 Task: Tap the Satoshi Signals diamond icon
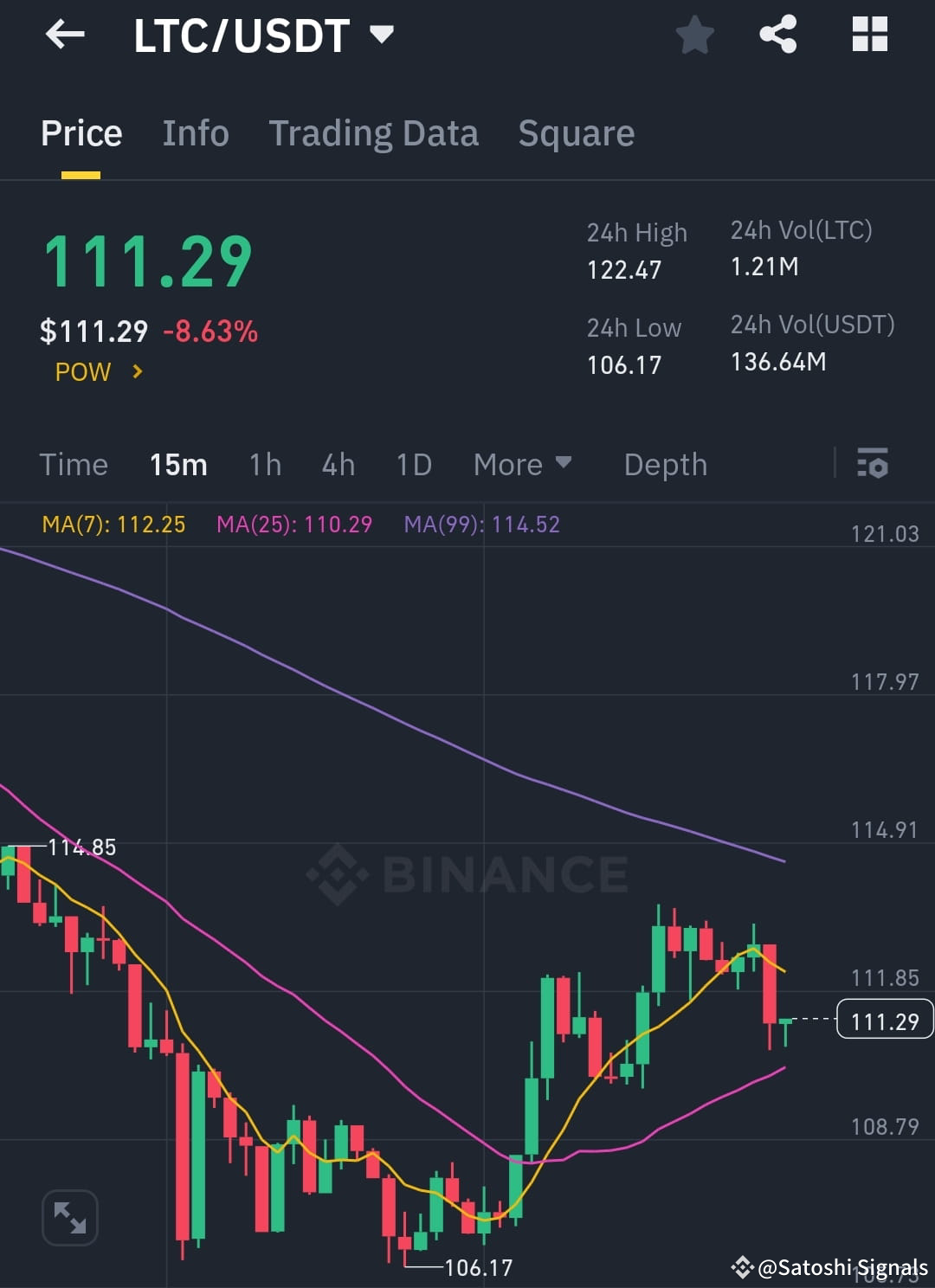745,1267
